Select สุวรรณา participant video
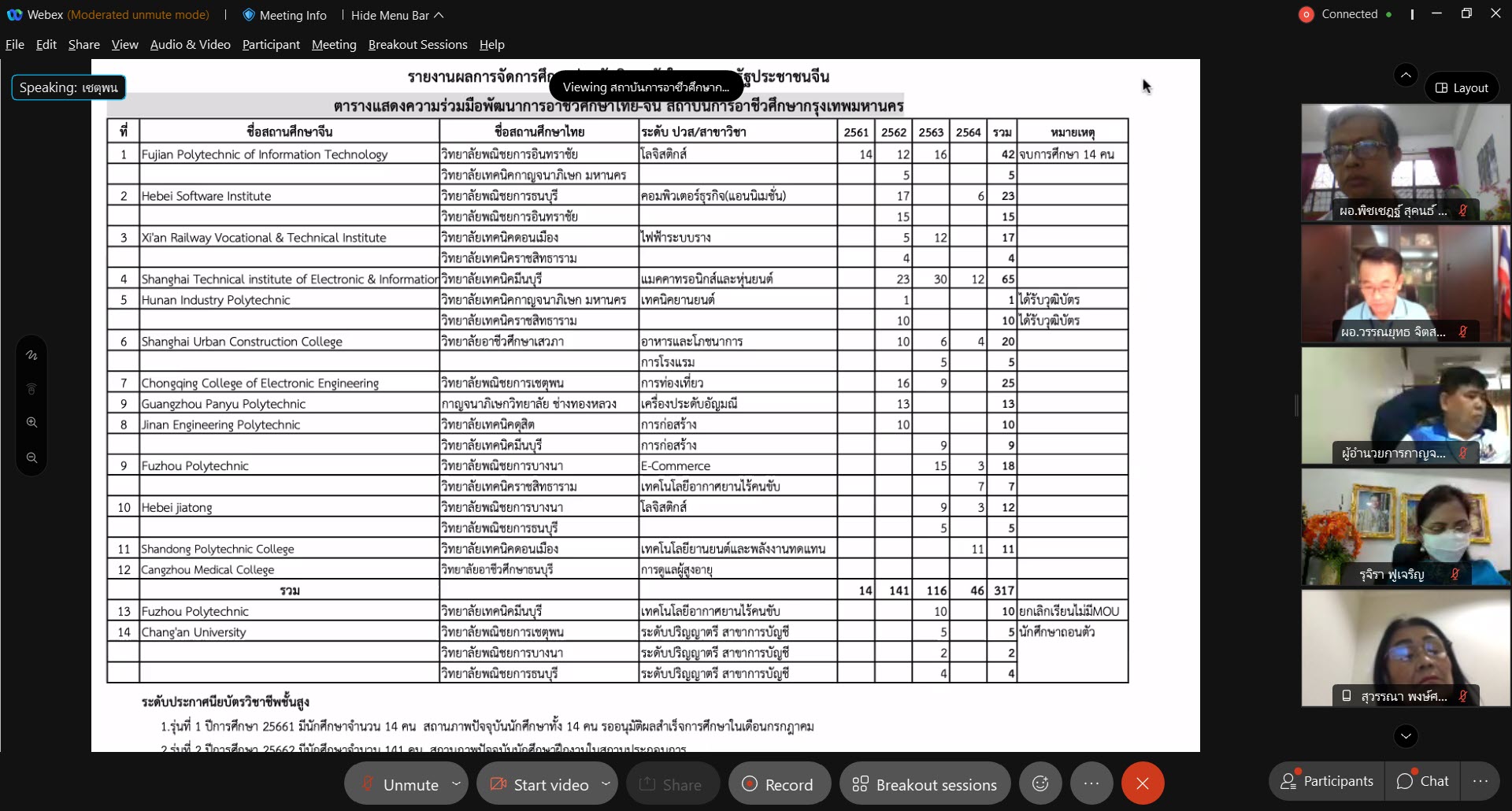Screen dimensions: 1512x811 (1406, 647)
